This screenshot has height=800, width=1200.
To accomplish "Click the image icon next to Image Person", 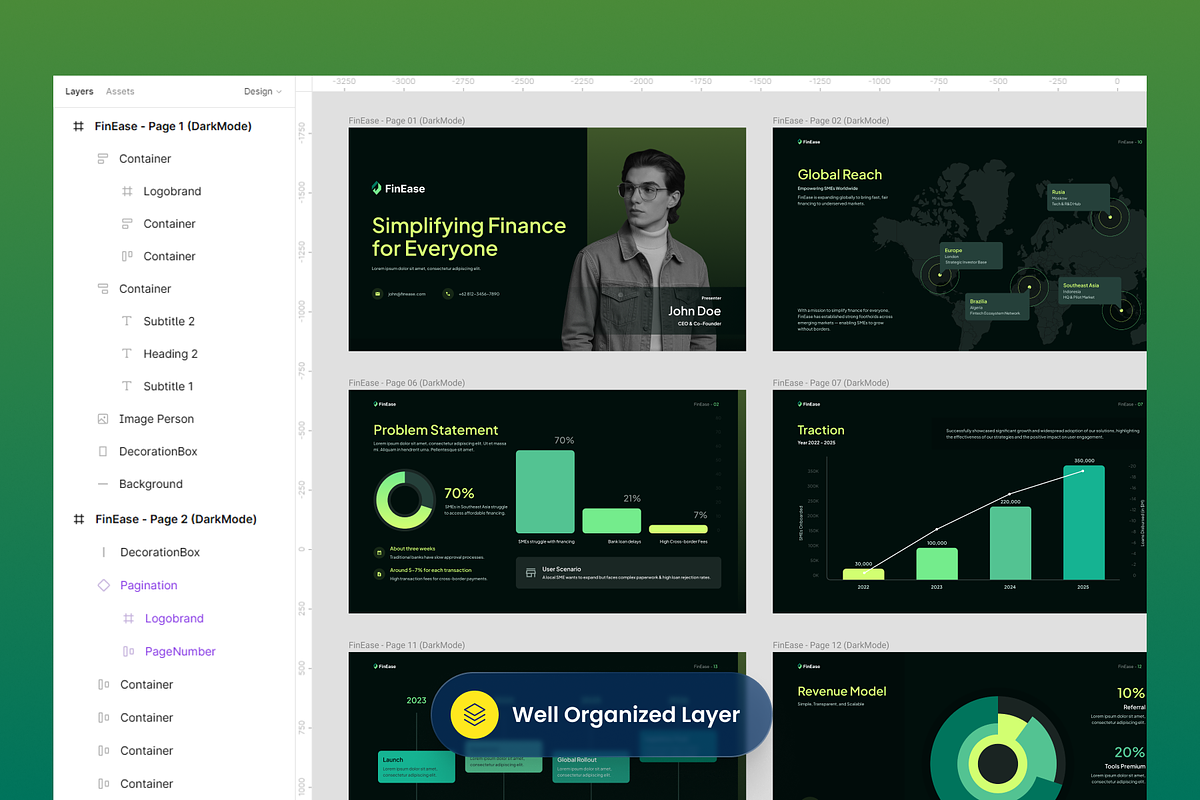I will (103, 419).
